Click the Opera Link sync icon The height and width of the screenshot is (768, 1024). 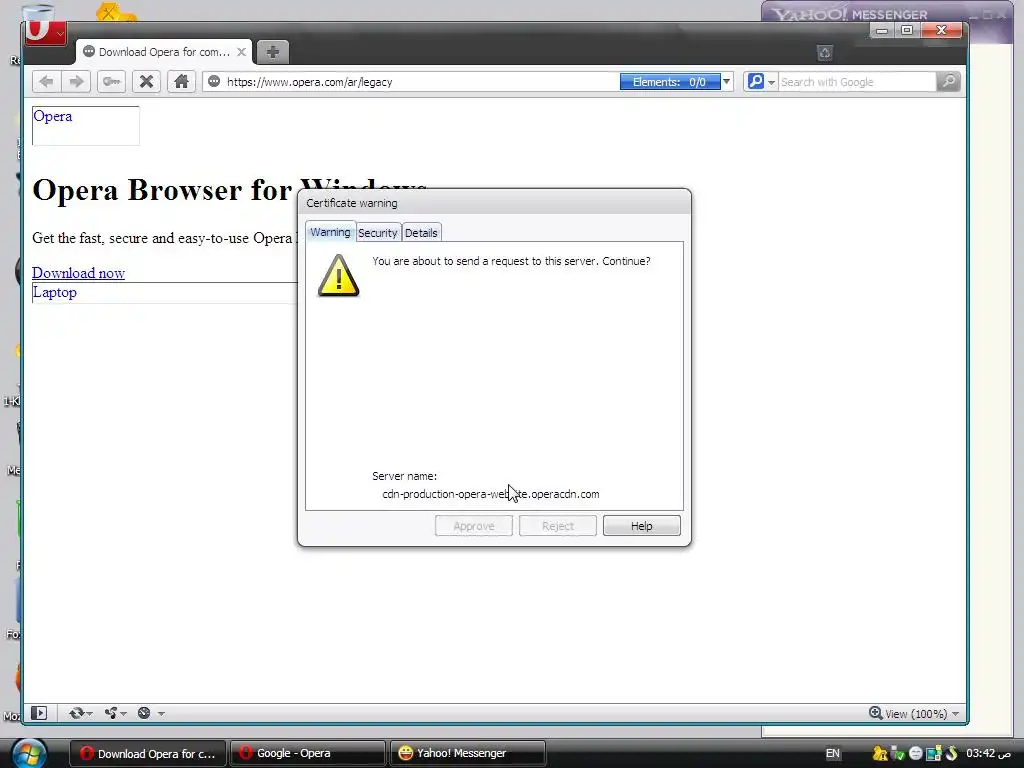coord(76,713)
